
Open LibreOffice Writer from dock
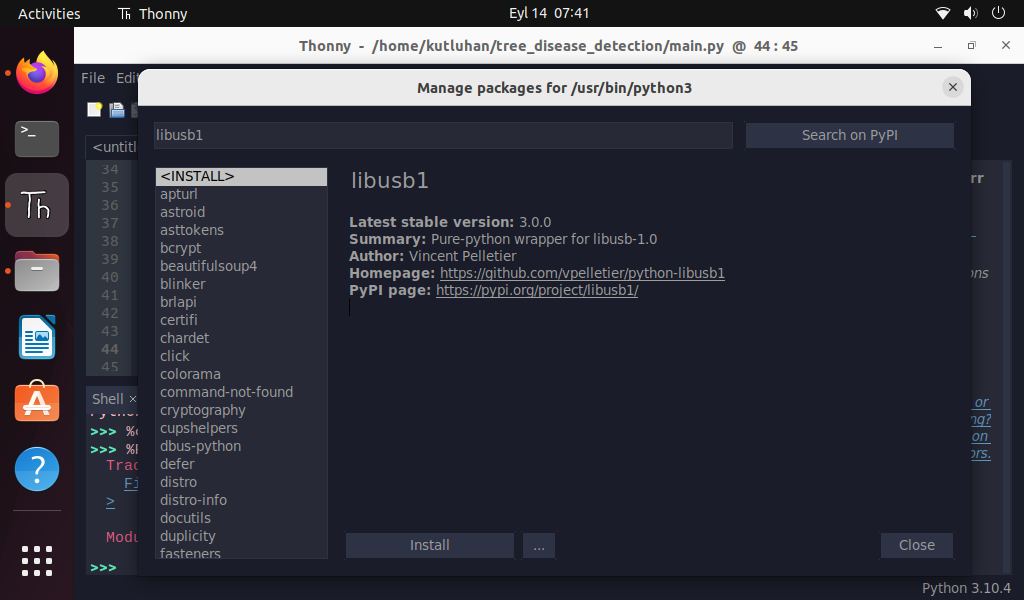tap(37, 337)
